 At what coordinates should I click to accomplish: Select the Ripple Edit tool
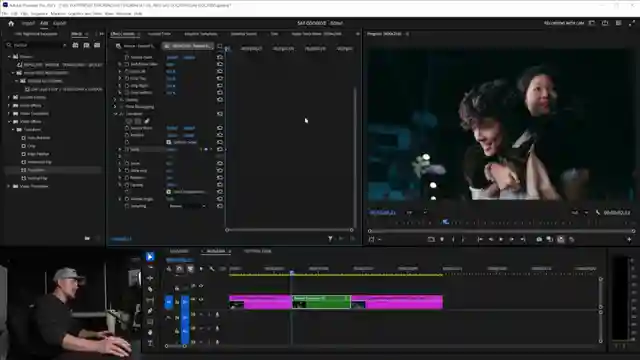tap(150, 278)
